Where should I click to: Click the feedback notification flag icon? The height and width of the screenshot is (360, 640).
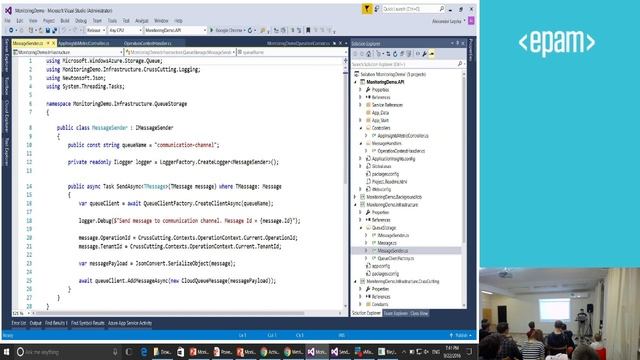click(x=367, y=9)
